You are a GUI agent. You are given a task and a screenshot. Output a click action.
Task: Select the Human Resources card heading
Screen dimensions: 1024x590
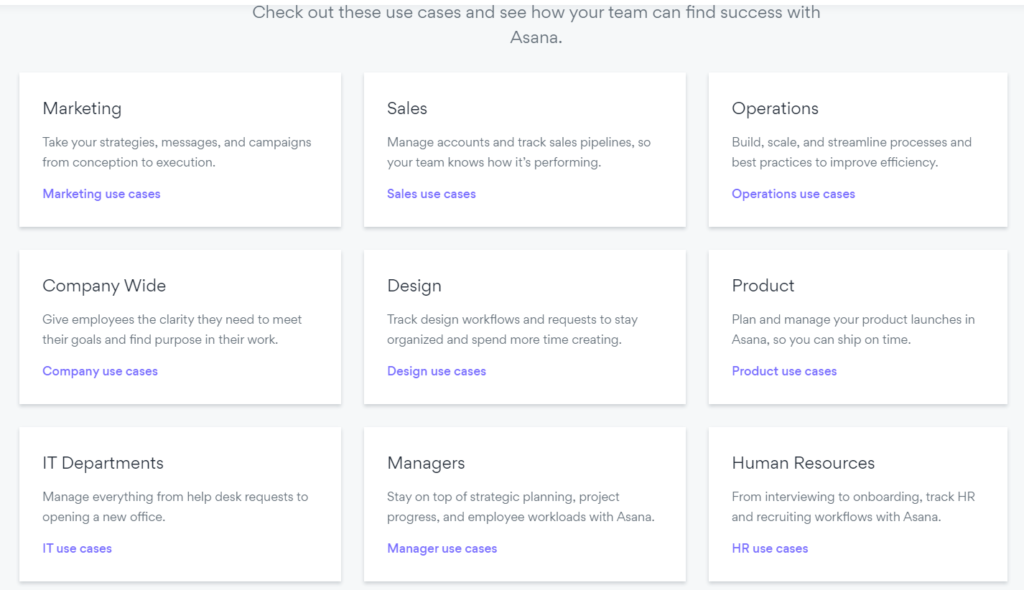point(803,463)
